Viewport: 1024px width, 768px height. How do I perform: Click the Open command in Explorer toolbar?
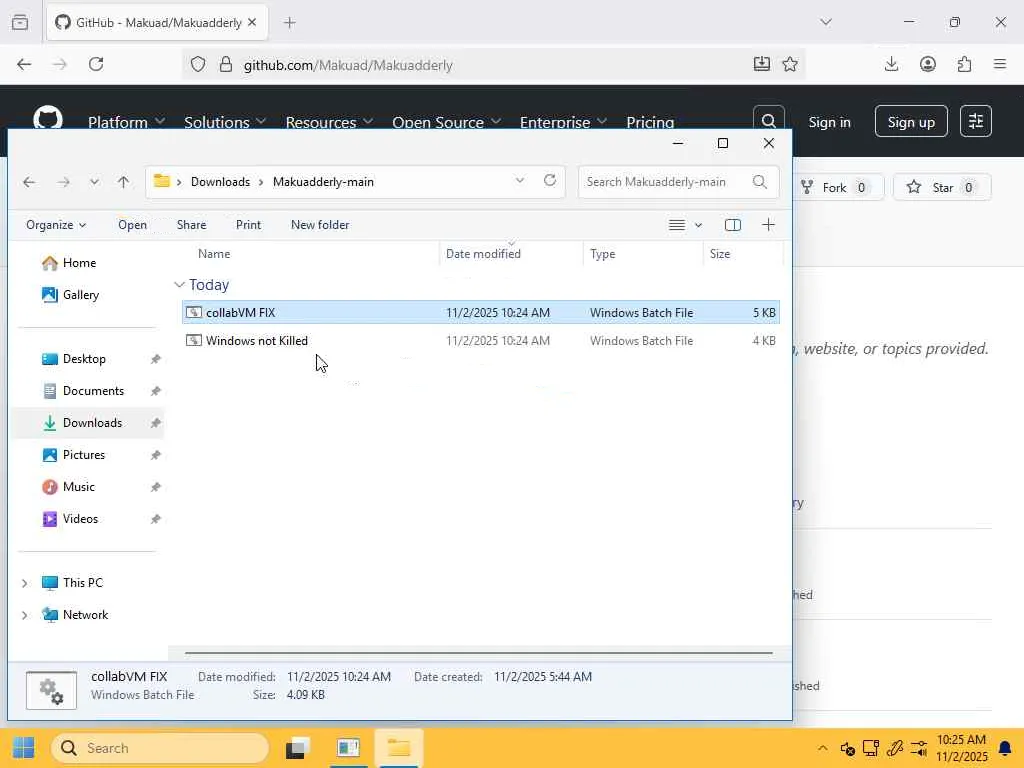(133, 225)
